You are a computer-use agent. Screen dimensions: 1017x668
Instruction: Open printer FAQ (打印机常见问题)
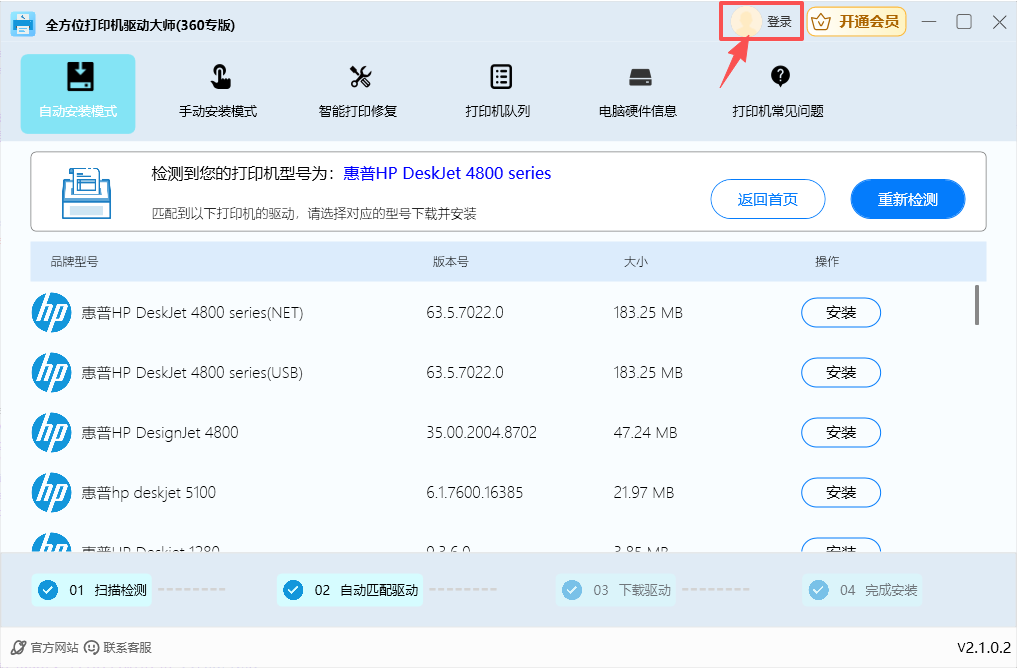[778, 92]
